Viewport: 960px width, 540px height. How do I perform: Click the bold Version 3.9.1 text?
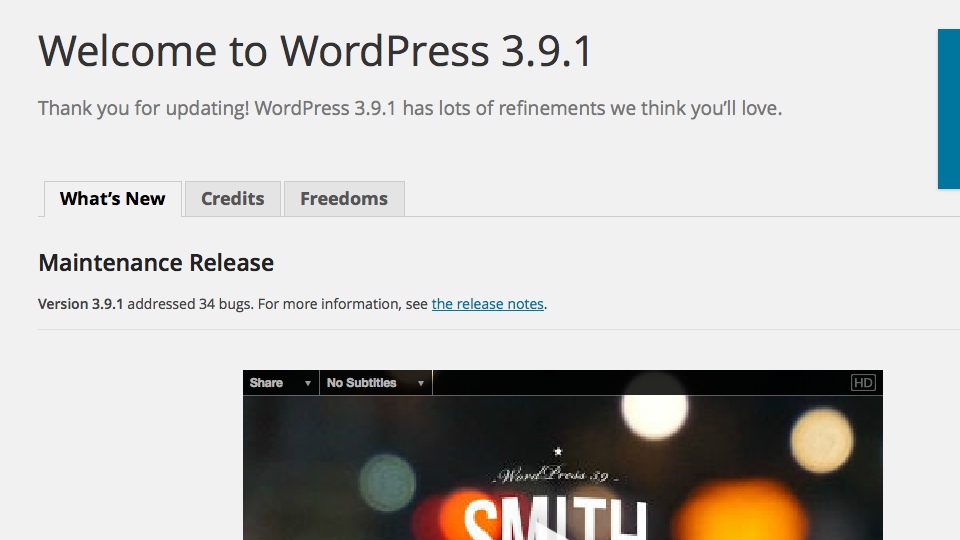81,304
